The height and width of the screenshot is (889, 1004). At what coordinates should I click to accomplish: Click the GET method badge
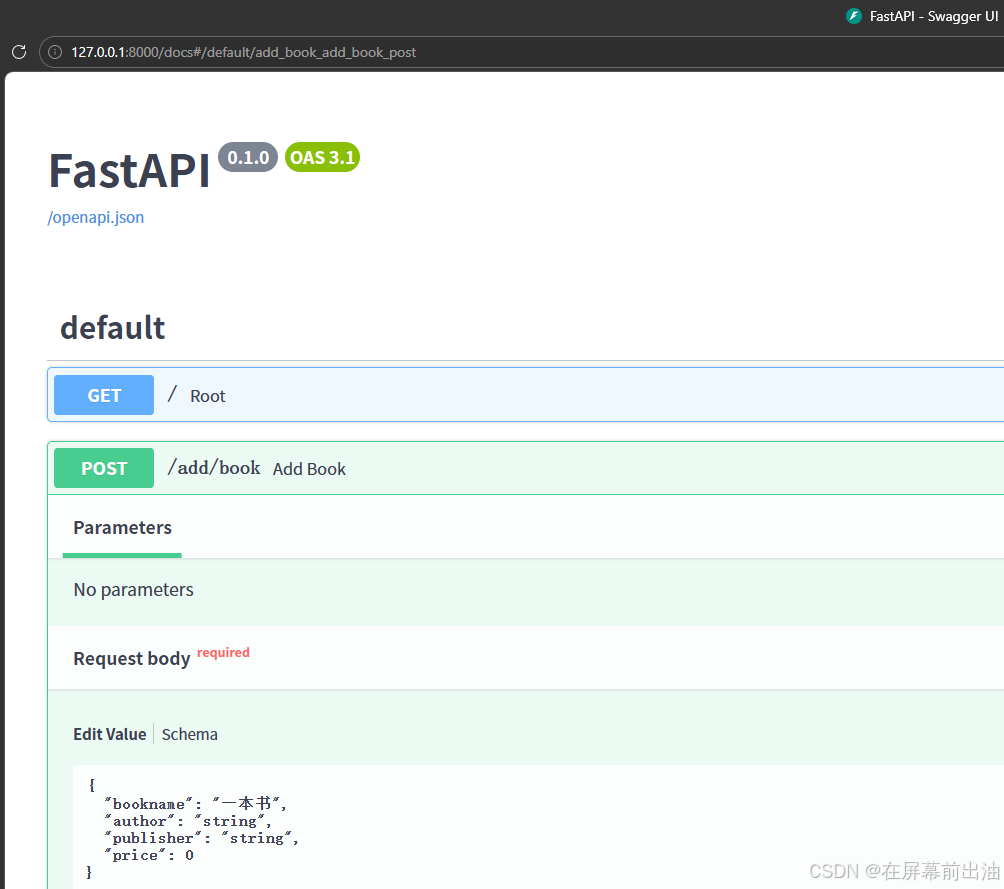tap(104, 395)
